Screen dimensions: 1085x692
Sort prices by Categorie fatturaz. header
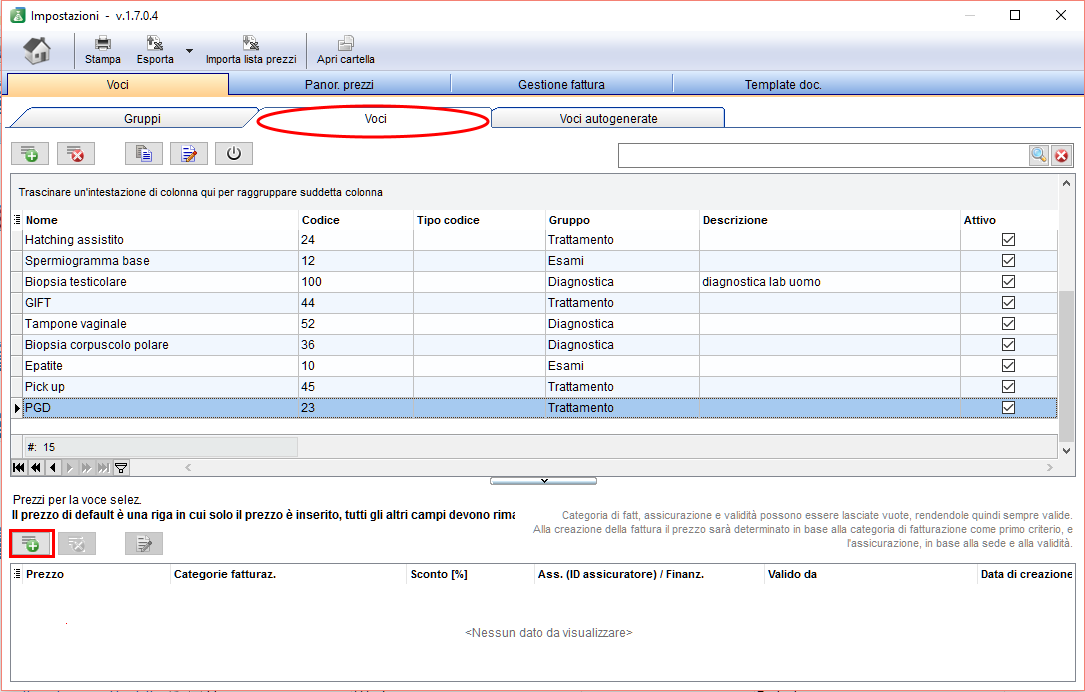[288, 574]
